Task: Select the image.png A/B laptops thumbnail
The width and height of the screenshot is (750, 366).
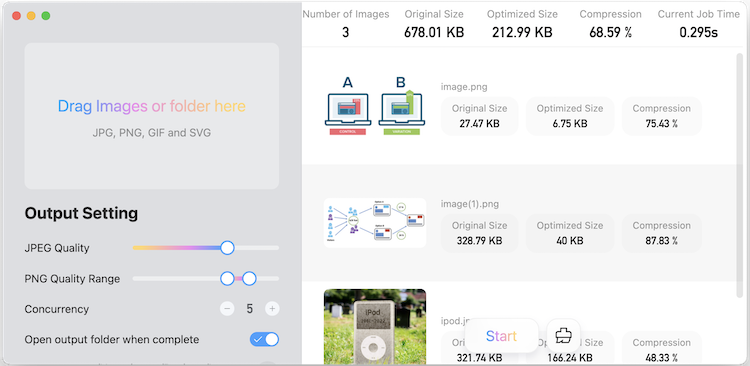Action: point(375,106)
